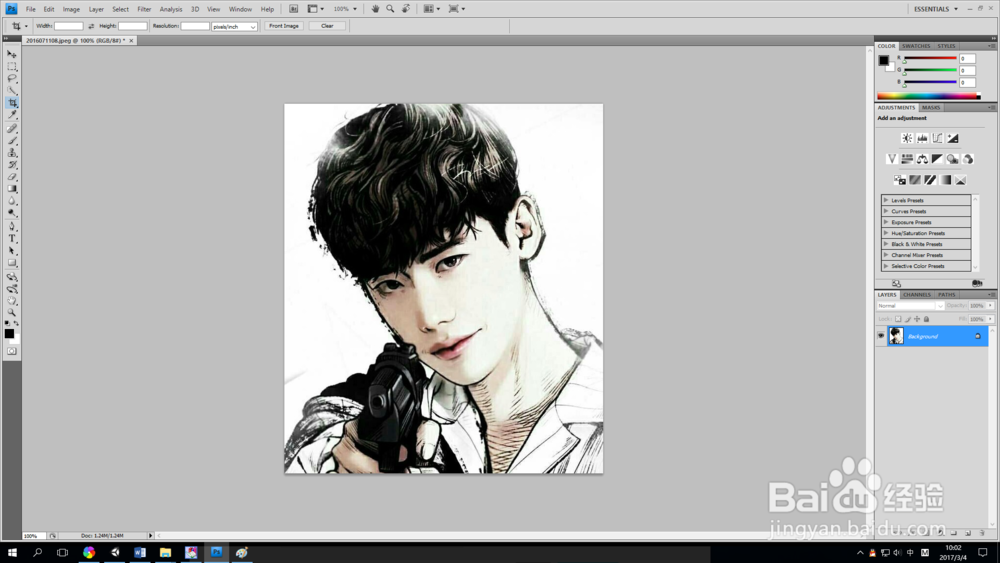The height and width of the screenshot is (563, 1000).
Task: Open the Essentials workspace switcher
Action: 936,9
